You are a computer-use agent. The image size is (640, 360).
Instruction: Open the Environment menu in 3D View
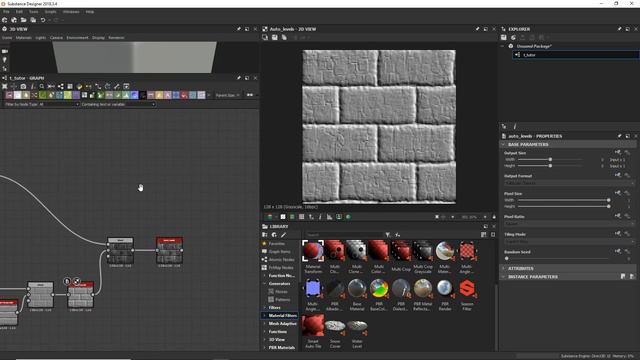tap(77, 38)
